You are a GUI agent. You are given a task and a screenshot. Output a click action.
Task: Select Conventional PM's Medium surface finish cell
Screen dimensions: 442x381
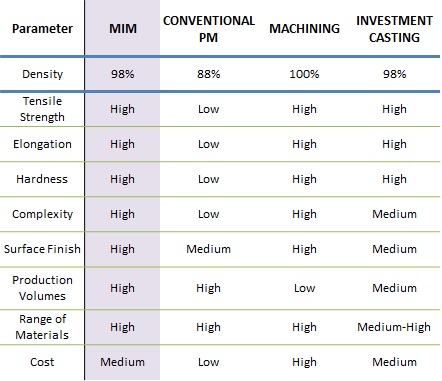209,249
